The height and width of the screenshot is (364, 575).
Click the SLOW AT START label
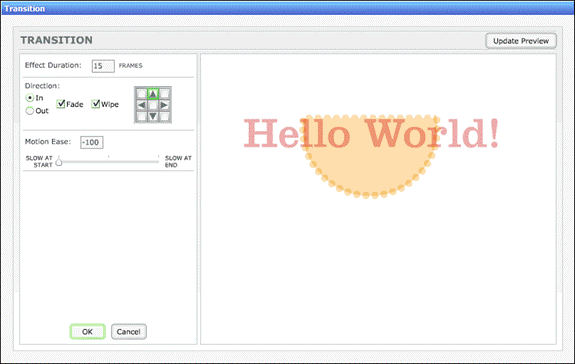tap(39, 161)
